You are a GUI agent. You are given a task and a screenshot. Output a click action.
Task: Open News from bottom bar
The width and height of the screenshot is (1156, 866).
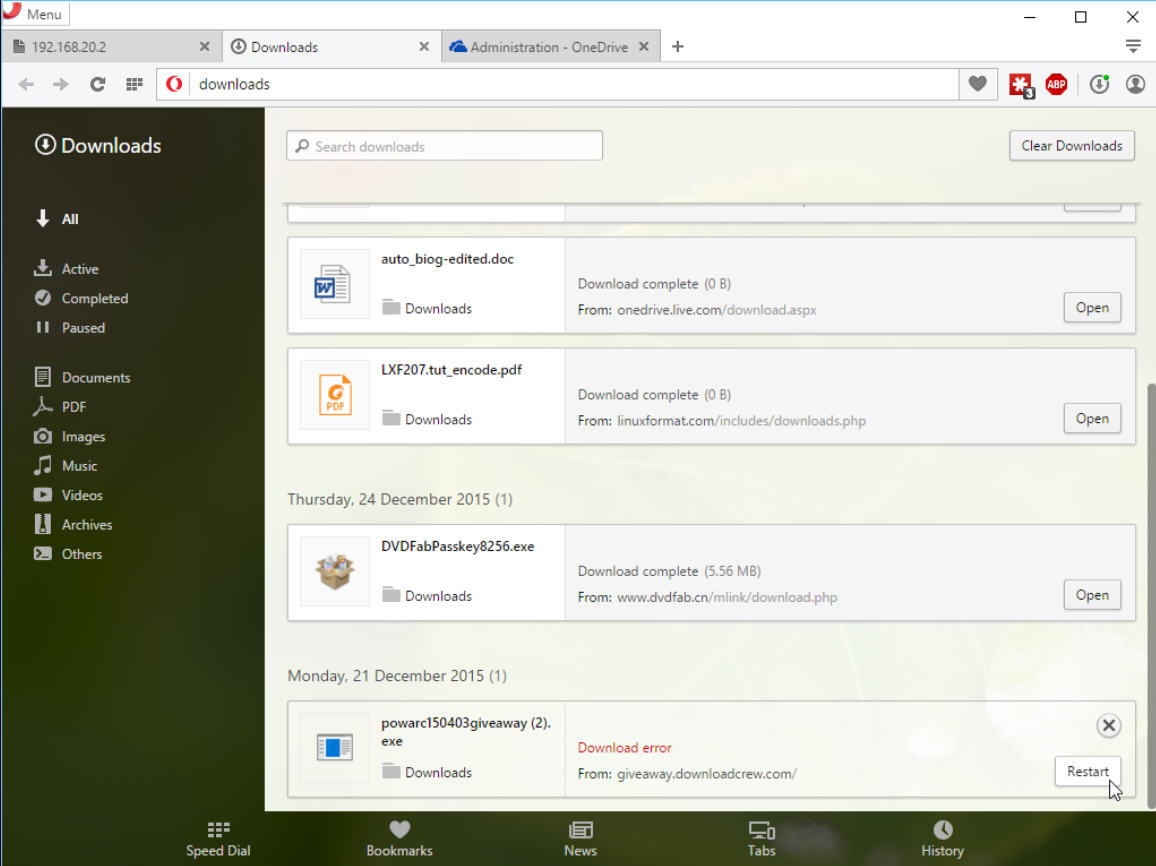581,839
